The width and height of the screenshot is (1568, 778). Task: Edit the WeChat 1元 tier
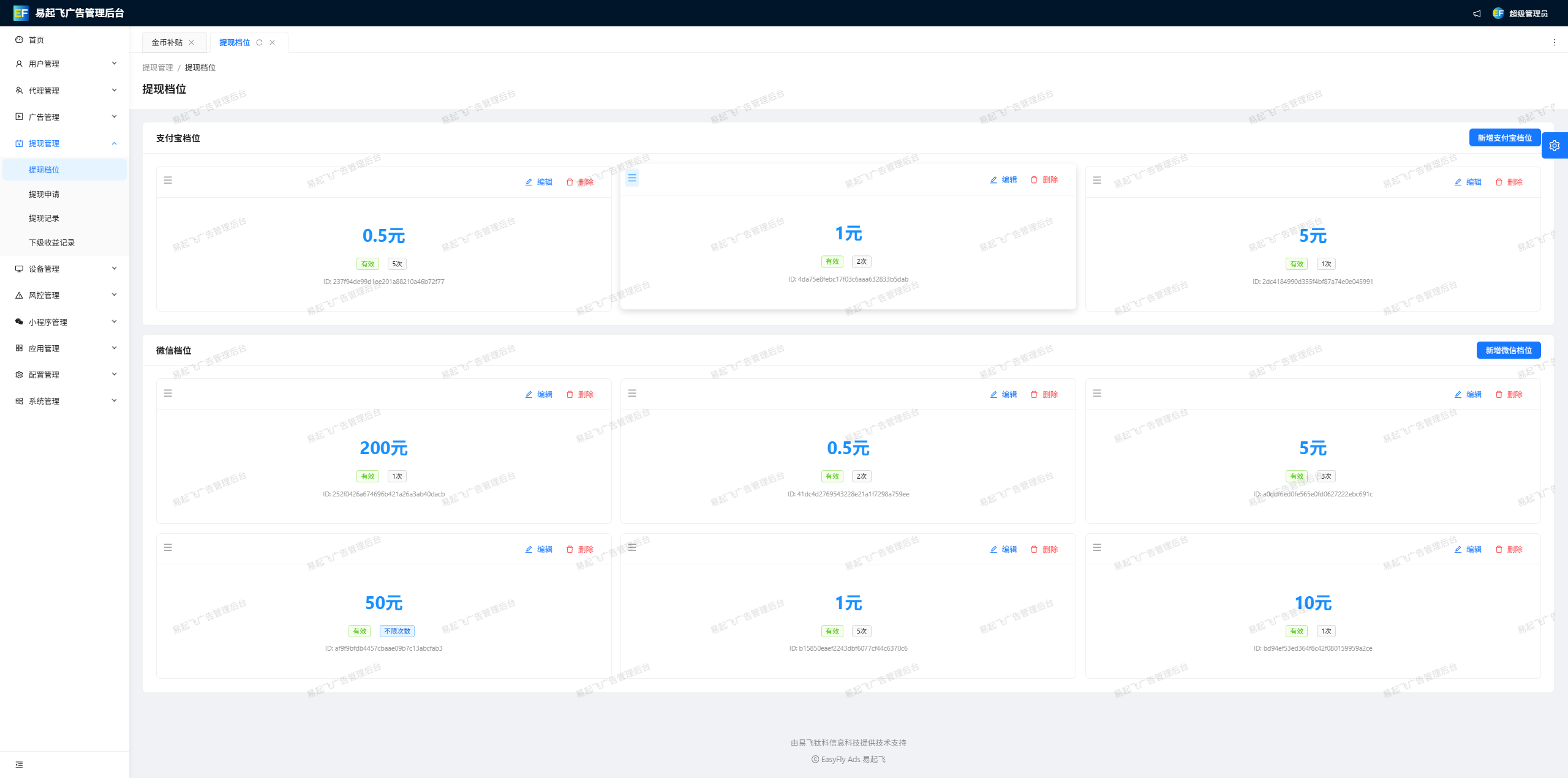(1003, 549)
